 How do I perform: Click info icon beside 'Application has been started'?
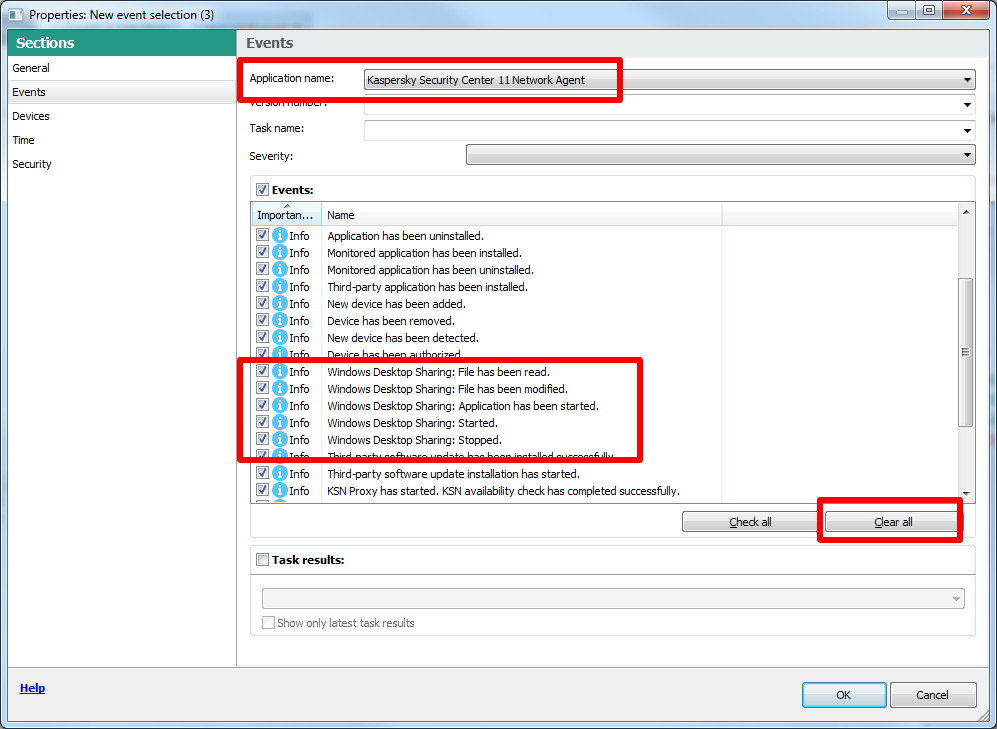280,405
